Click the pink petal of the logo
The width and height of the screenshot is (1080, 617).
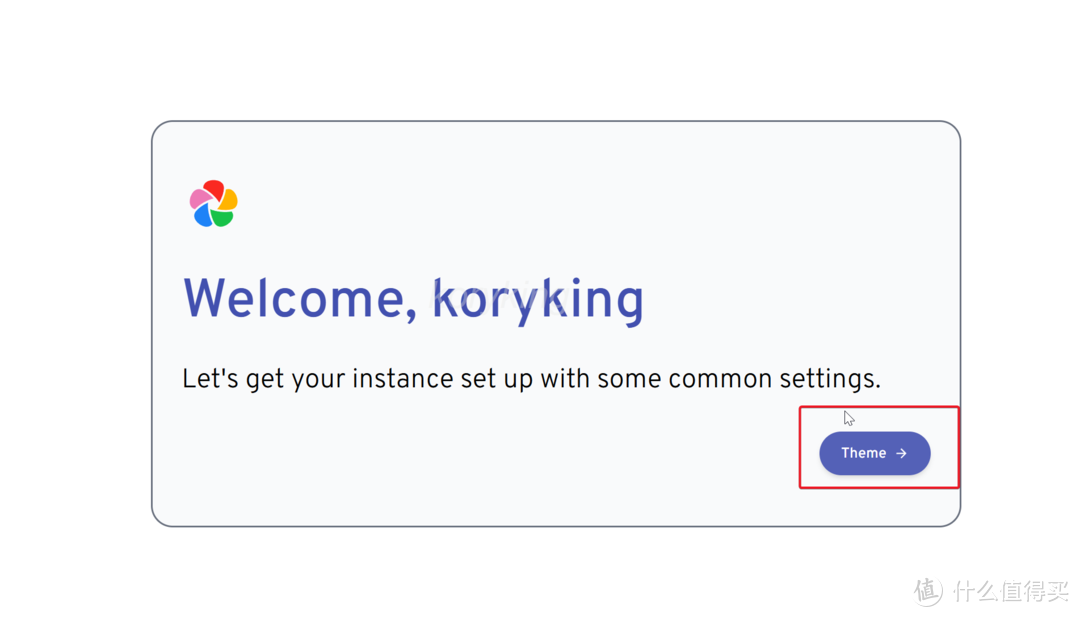coord(199,199)
